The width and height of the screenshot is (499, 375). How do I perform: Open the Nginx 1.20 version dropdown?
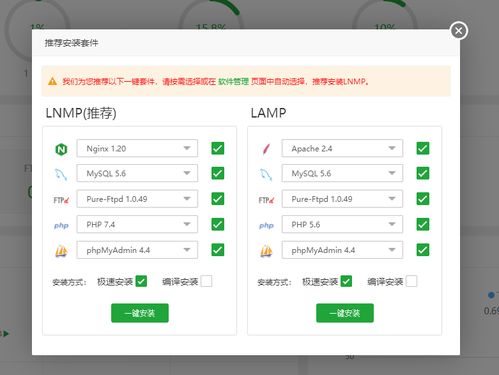137,148
